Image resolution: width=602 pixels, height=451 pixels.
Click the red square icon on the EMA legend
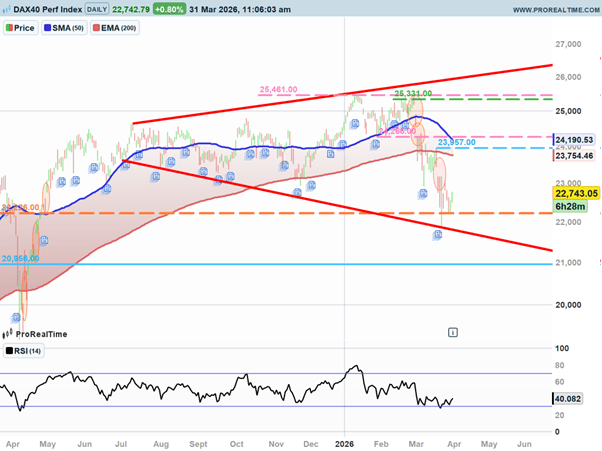(98, 28)
